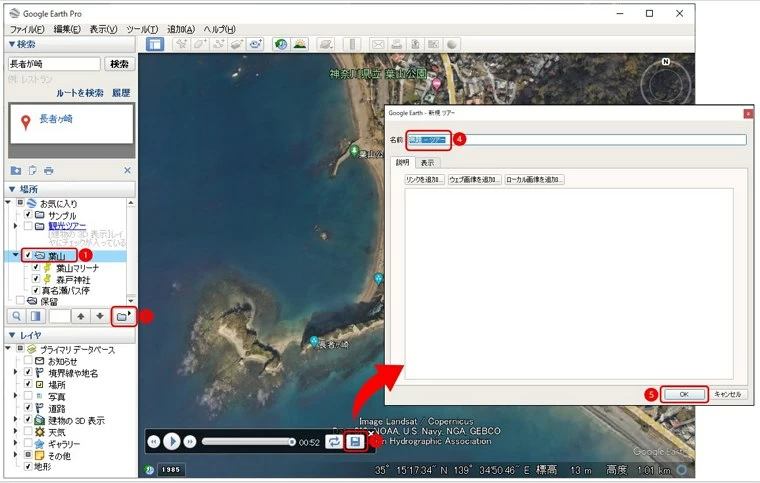Viewport: 760px width, 483px height.
Task: Click the 検索 search button
Action: [119, 64]
